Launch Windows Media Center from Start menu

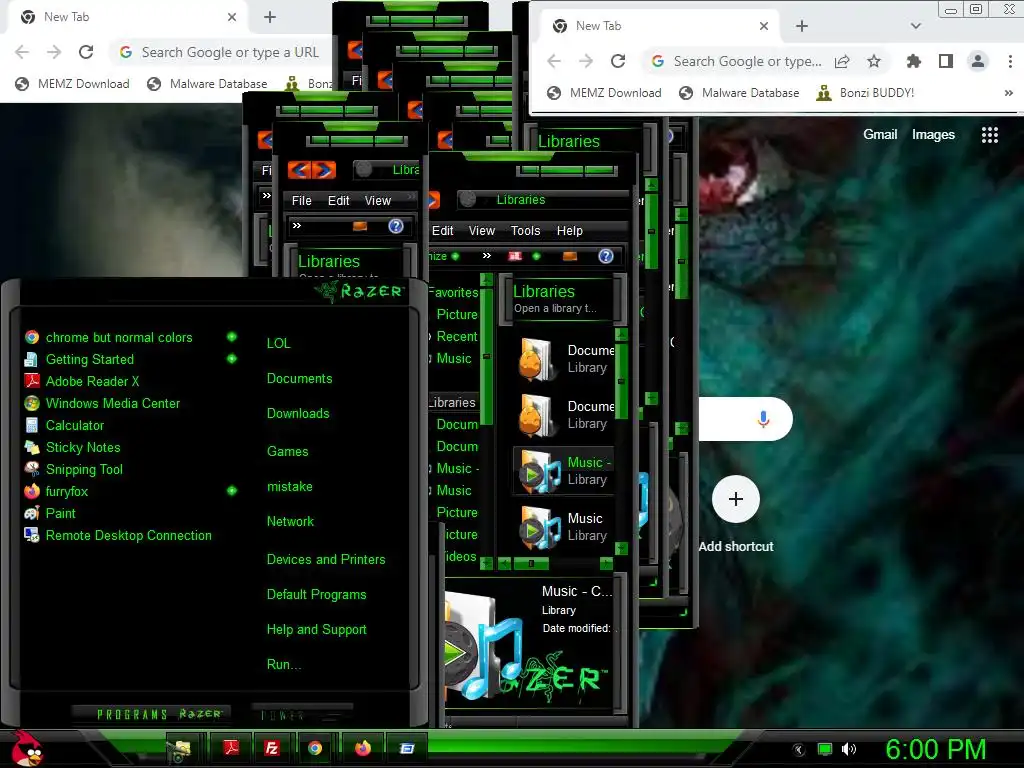pos(101,403)
